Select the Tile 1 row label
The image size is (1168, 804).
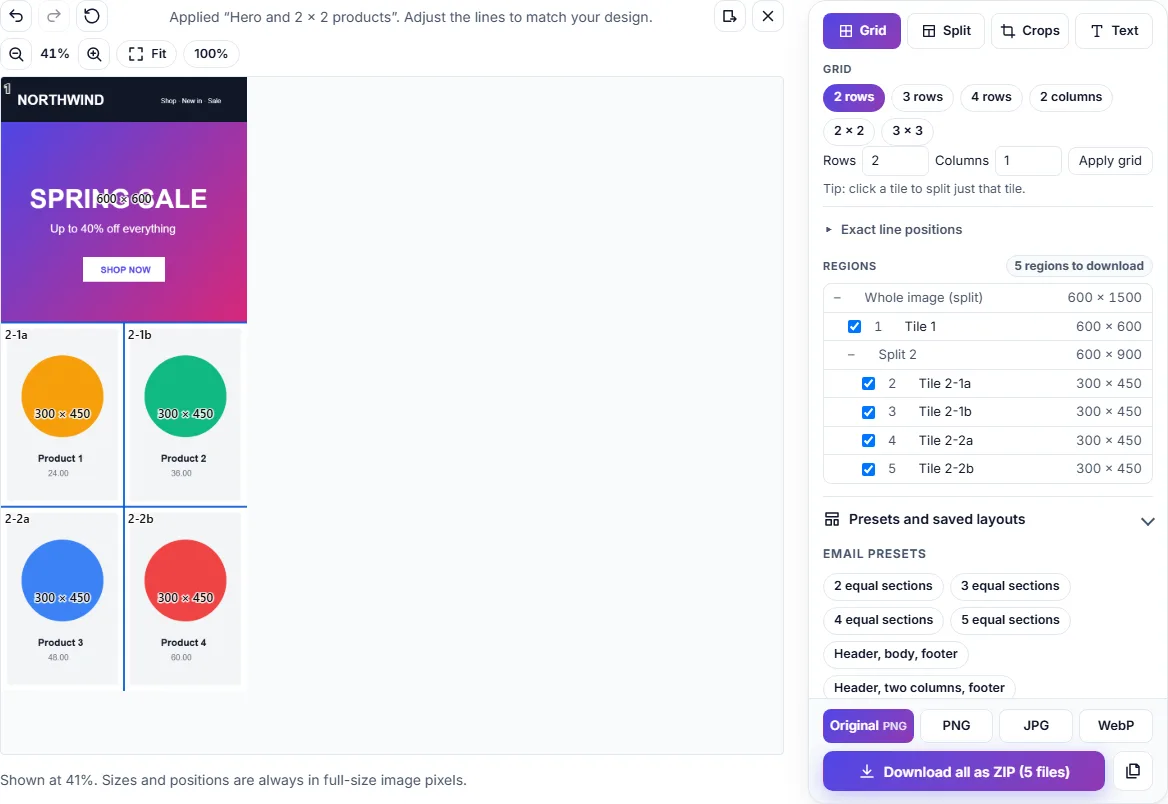921,326
